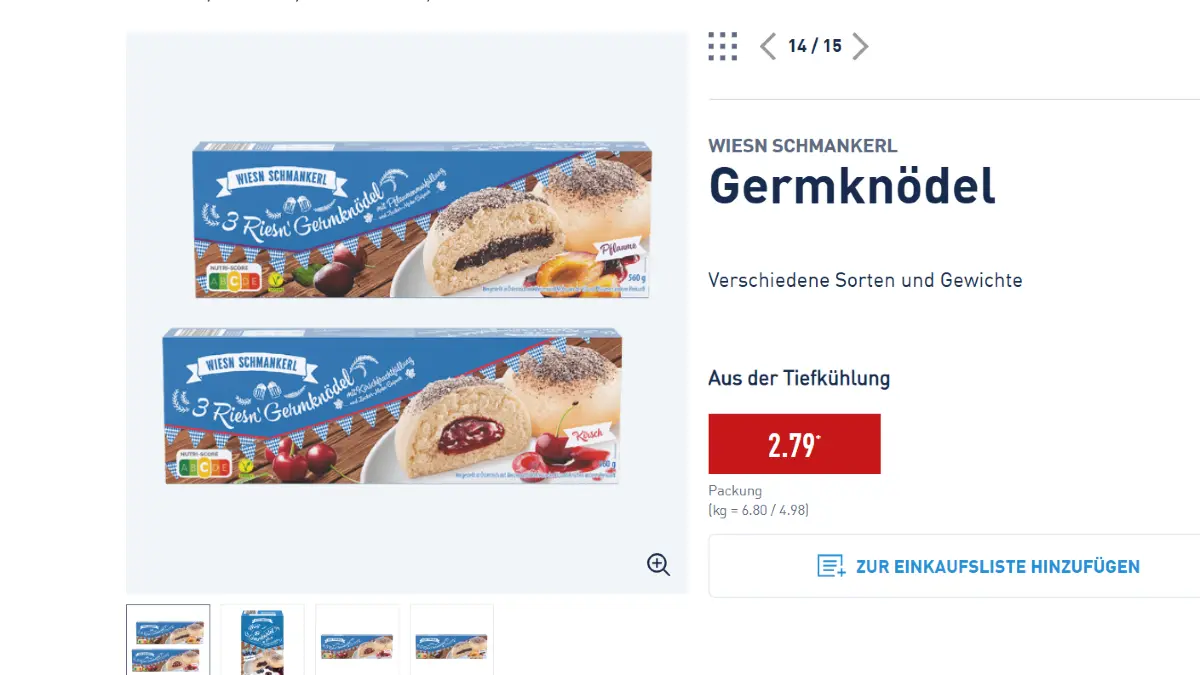
Task: Click the left arrow to view previous image
Action: (768, 46)
